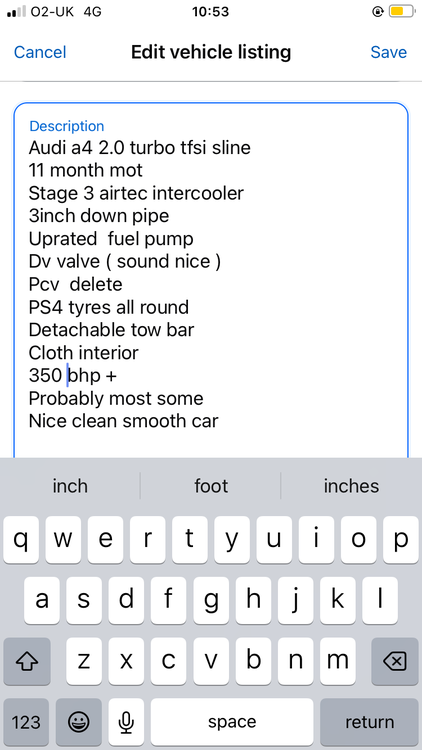Tap the letter m key
Image resolution: width=422 pixels, height=750 pixels.
click(x=338, y=662)
